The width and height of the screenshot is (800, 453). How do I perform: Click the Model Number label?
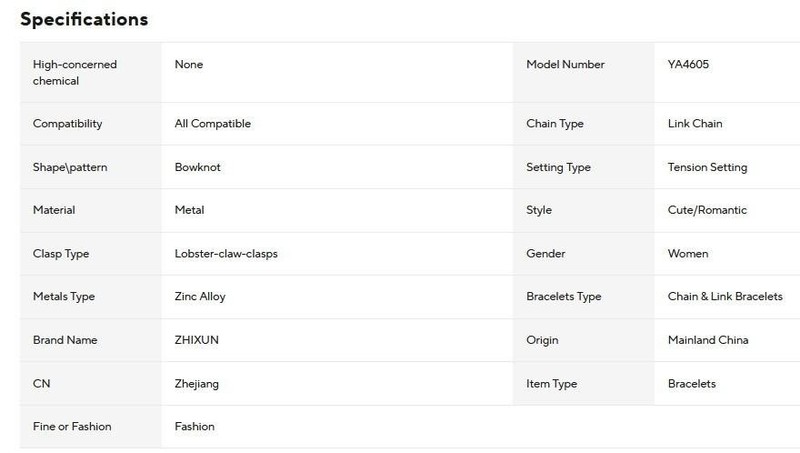click(565, 64)
